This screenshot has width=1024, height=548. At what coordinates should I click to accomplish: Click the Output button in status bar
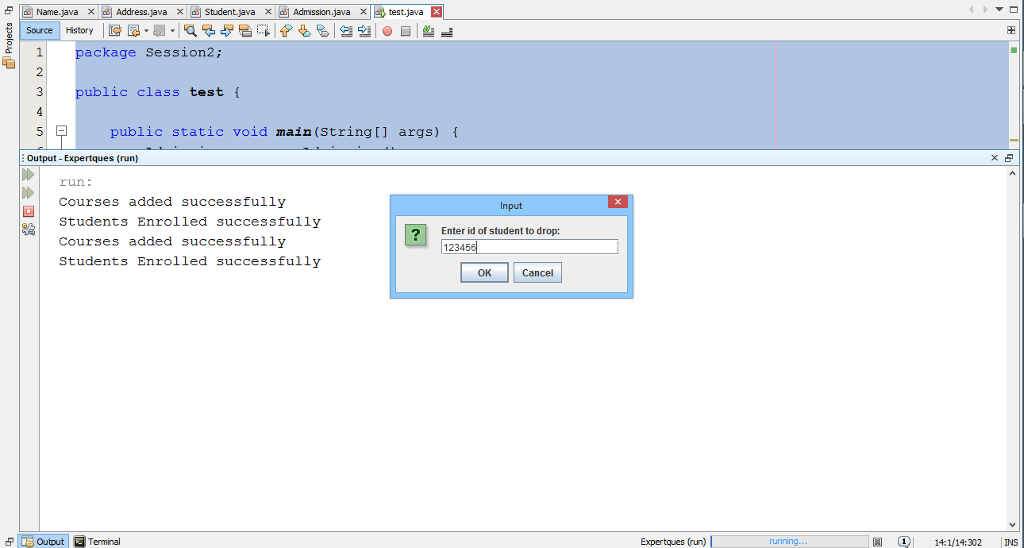44,541
